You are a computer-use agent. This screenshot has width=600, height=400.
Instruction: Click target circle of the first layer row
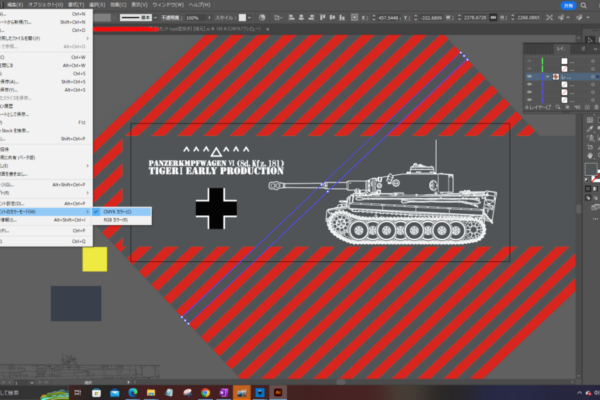click(593, 61)
